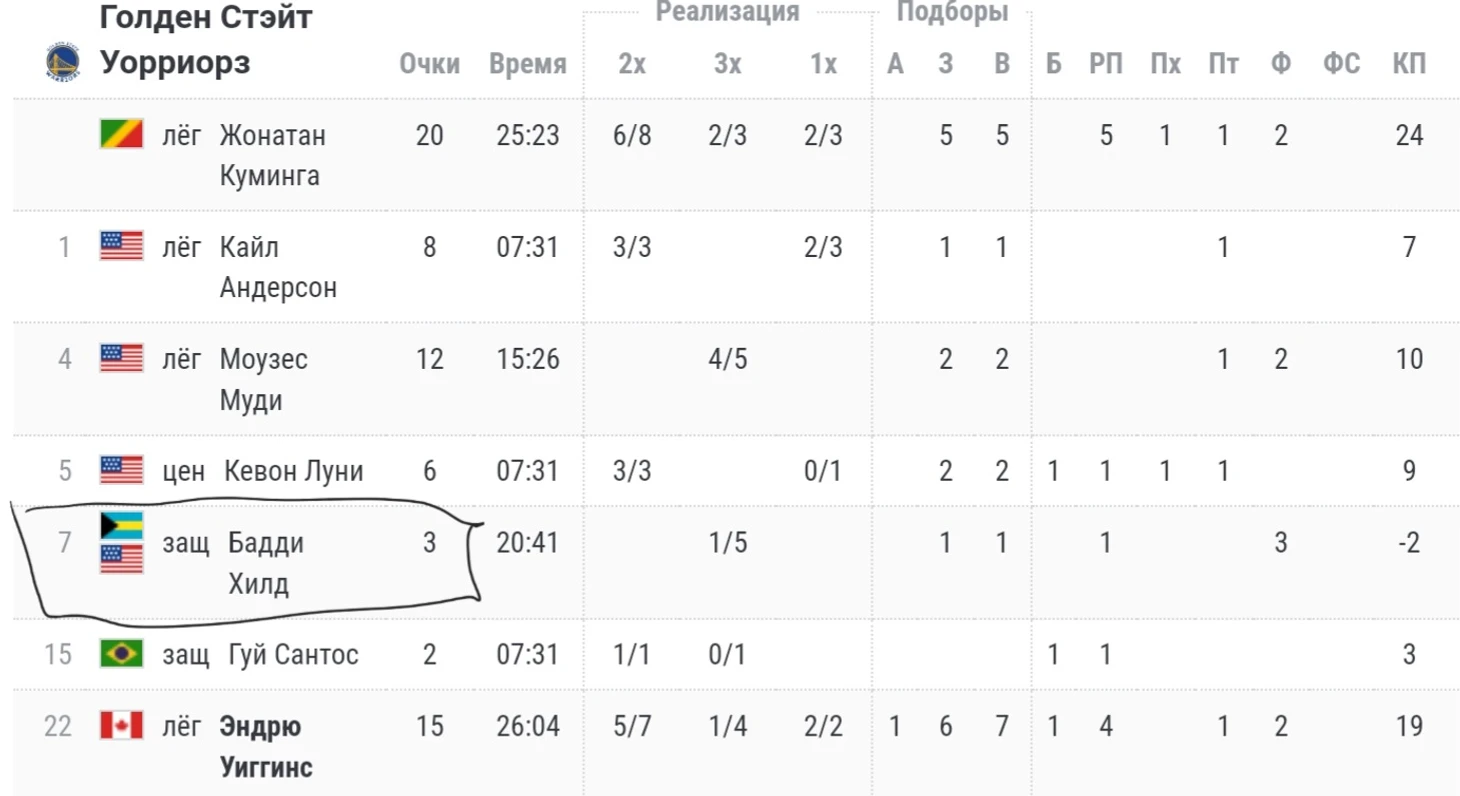The image size is (1460, 796).
Task: Sort table by Очки column header
Action: point(430,64)
